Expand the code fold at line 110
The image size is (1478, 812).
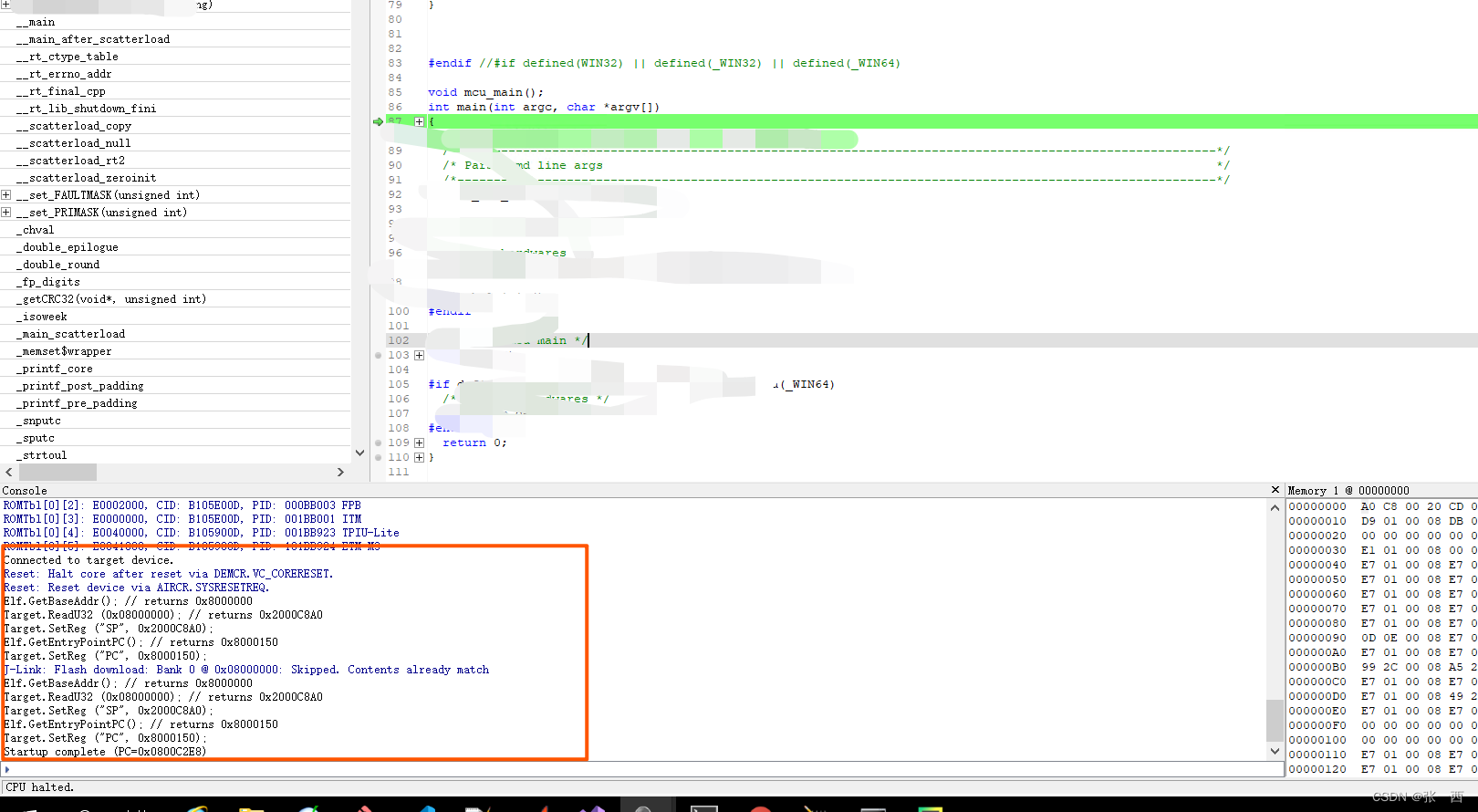point(419,457)
